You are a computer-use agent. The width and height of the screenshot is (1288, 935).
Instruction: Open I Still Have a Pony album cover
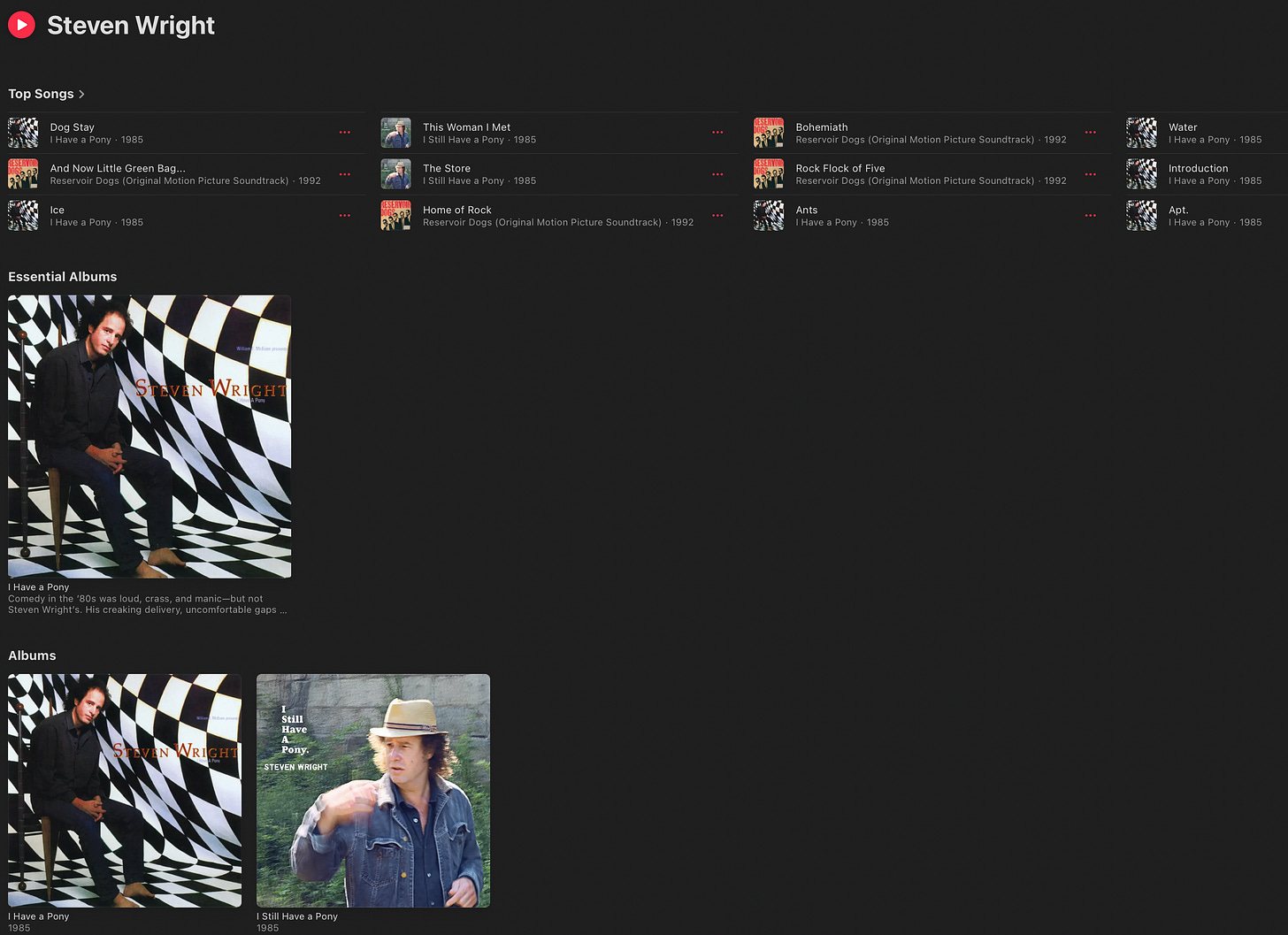pyautogui.click(x=373, y=790)
